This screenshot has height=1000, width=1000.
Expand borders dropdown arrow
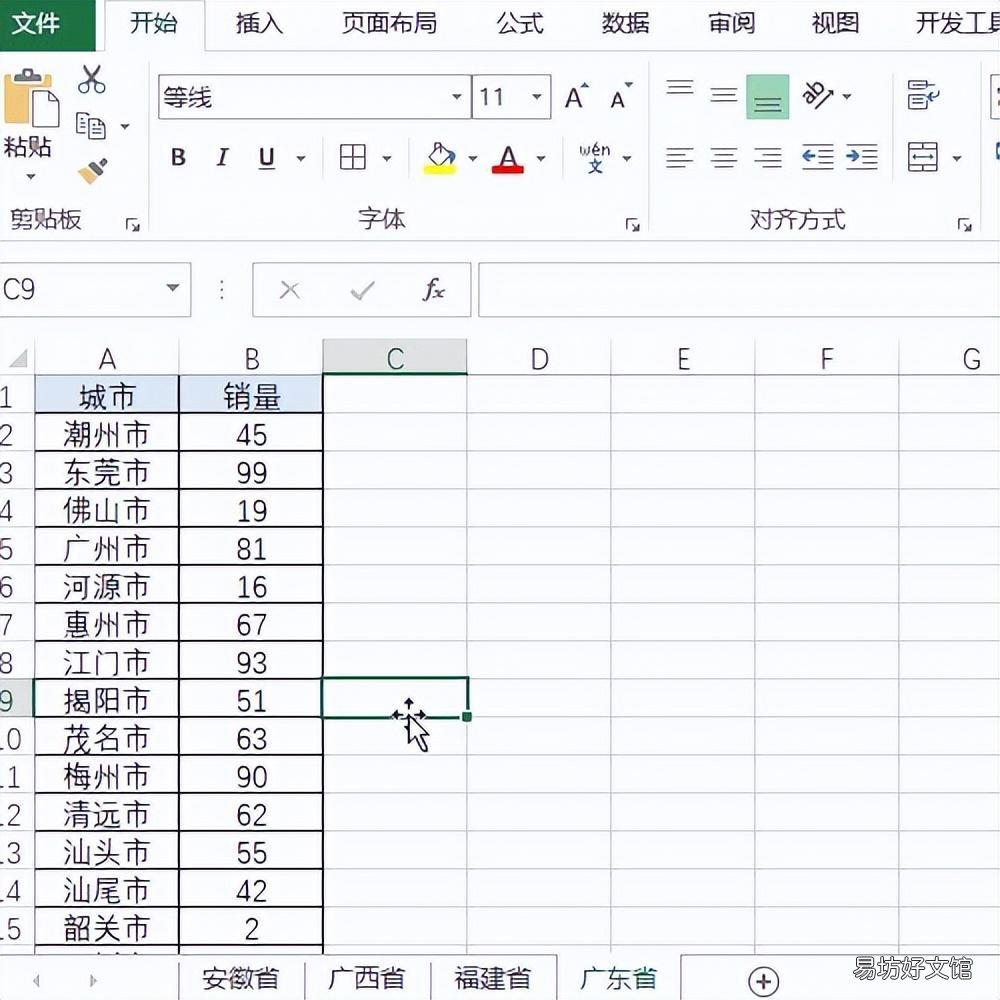click(386, 158)
